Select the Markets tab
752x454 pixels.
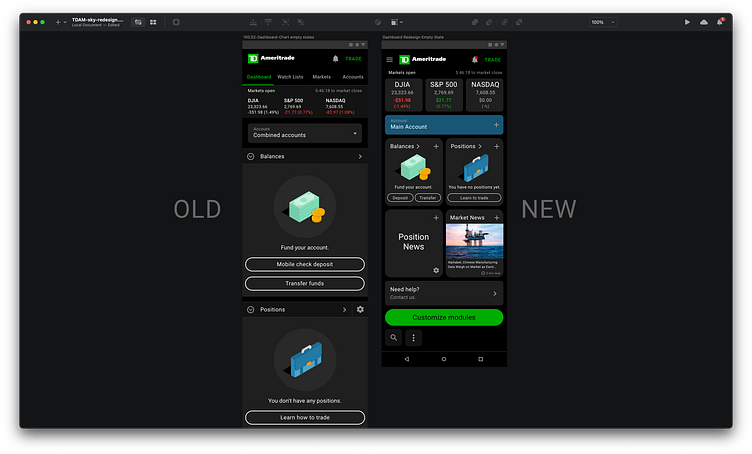(x=321, y=77)
